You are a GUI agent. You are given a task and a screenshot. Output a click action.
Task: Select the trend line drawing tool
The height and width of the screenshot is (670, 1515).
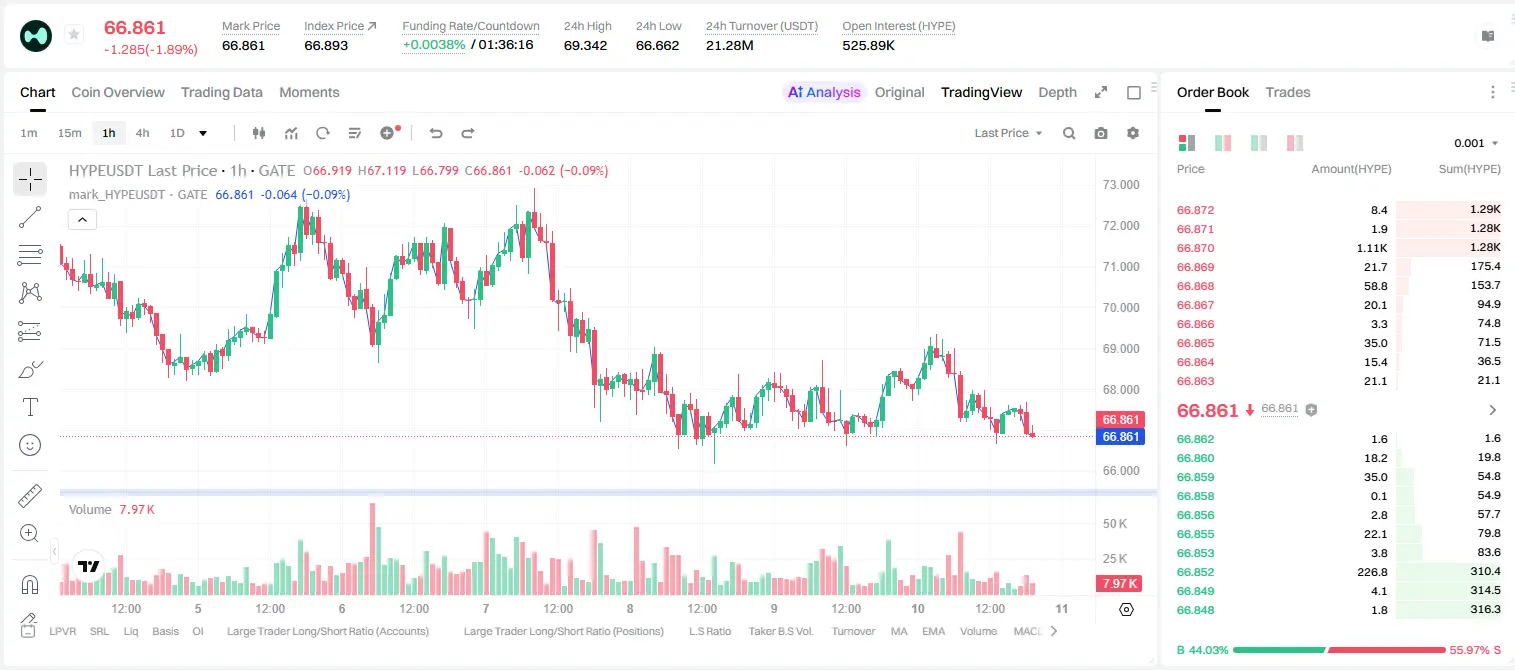click(30, 217)
